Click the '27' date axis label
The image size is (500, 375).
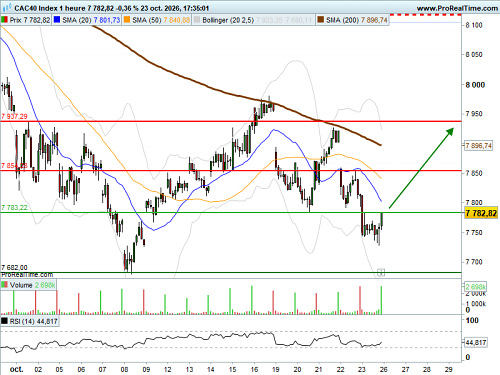[x=405, y=369]
